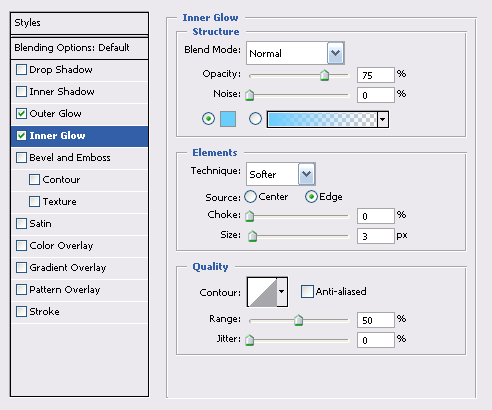Select the Bevel and Emboss style row
The height and width of the screenshot is (410, 492).
click(x=80, y=158)
